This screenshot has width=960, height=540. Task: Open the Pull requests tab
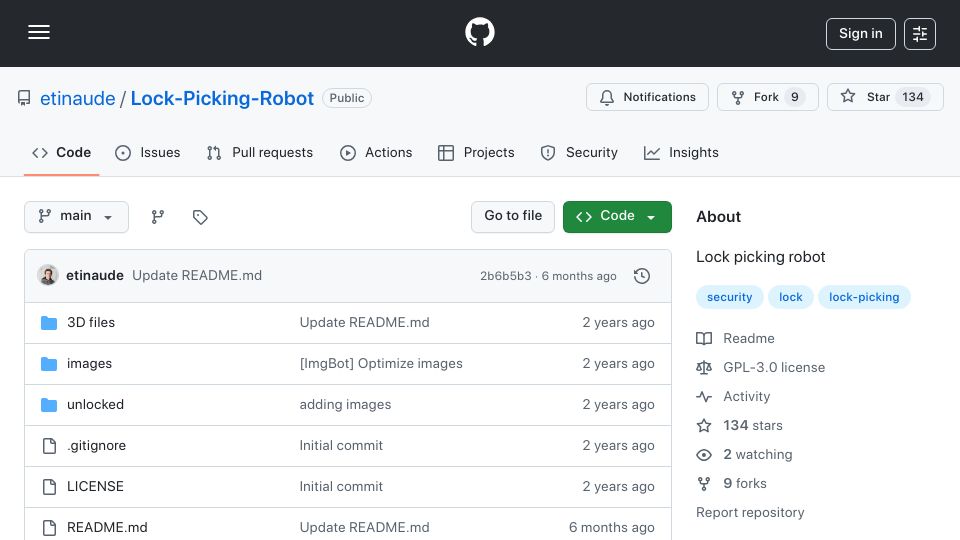(x=260, y=152)
